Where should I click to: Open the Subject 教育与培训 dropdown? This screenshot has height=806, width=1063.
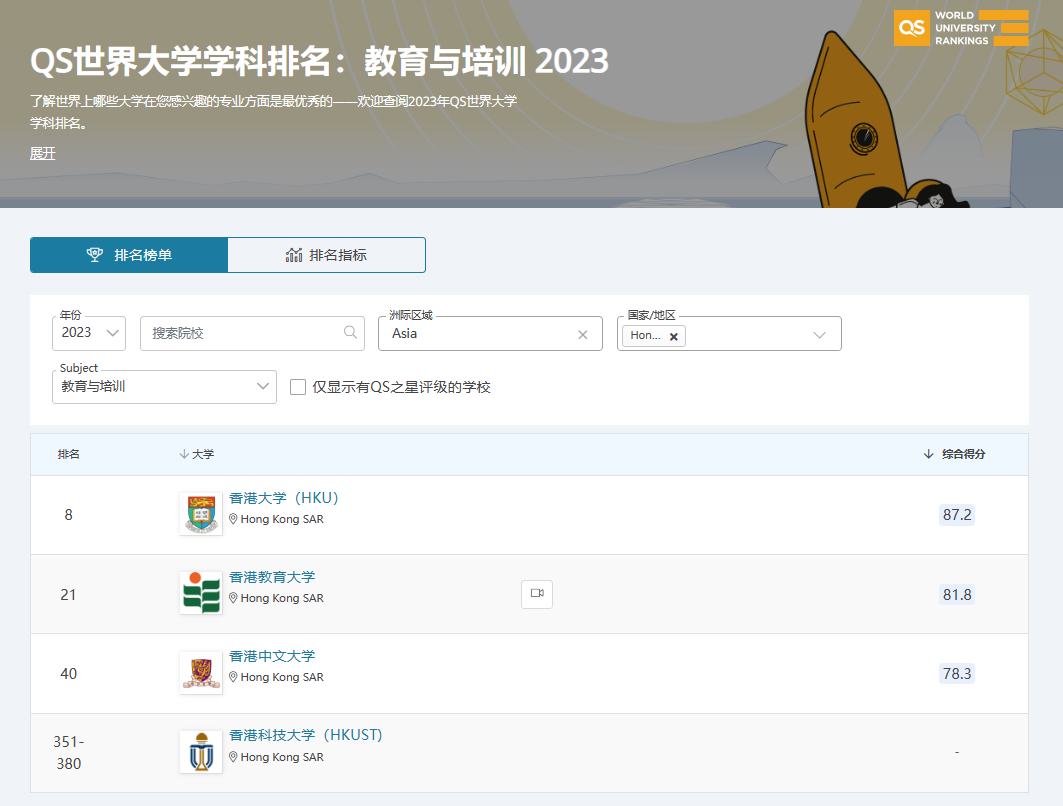click(x=164, y=386)
